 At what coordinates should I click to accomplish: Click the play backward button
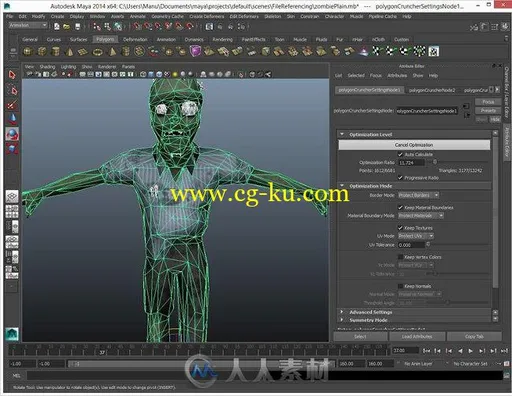pos(460,351)
